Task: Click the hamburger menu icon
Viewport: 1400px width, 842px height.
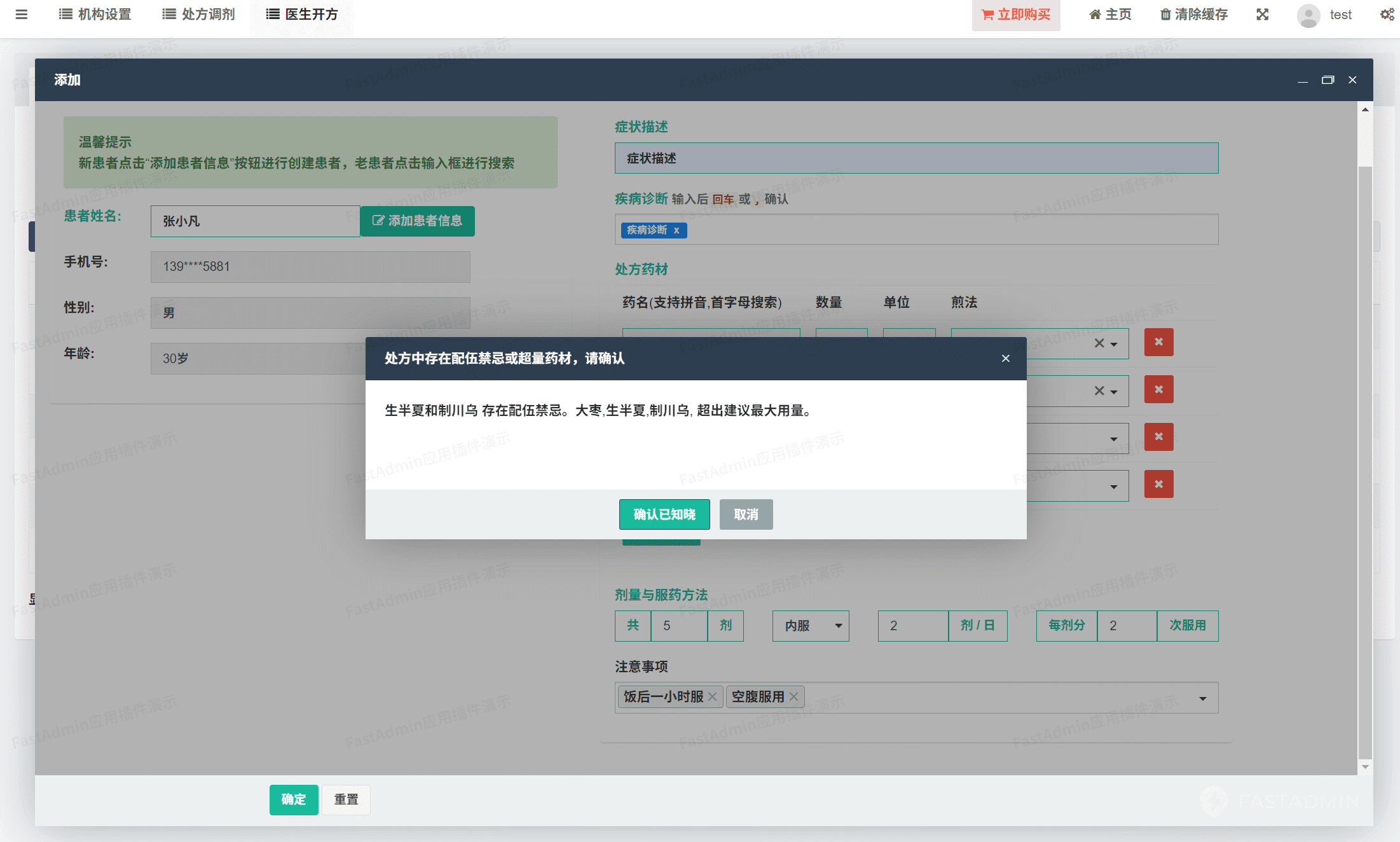Action: point(21,14)
